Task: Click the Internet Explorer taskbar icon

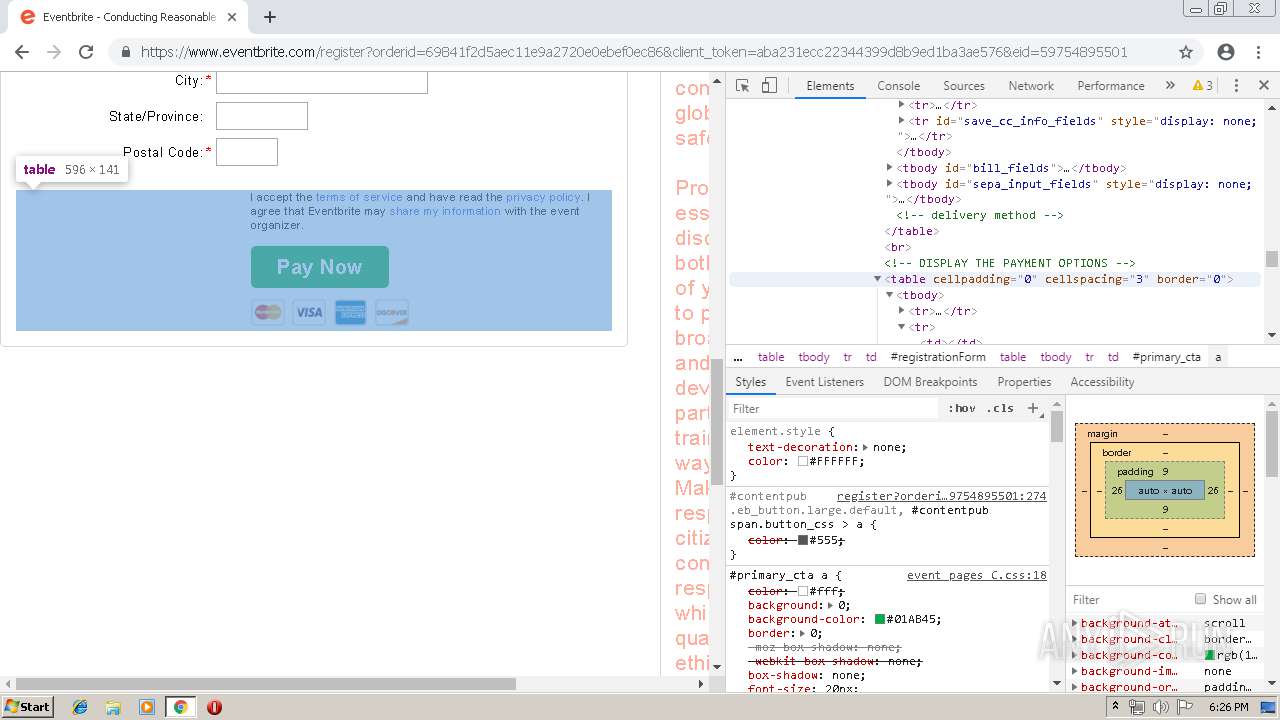Action: pos(80,707)
